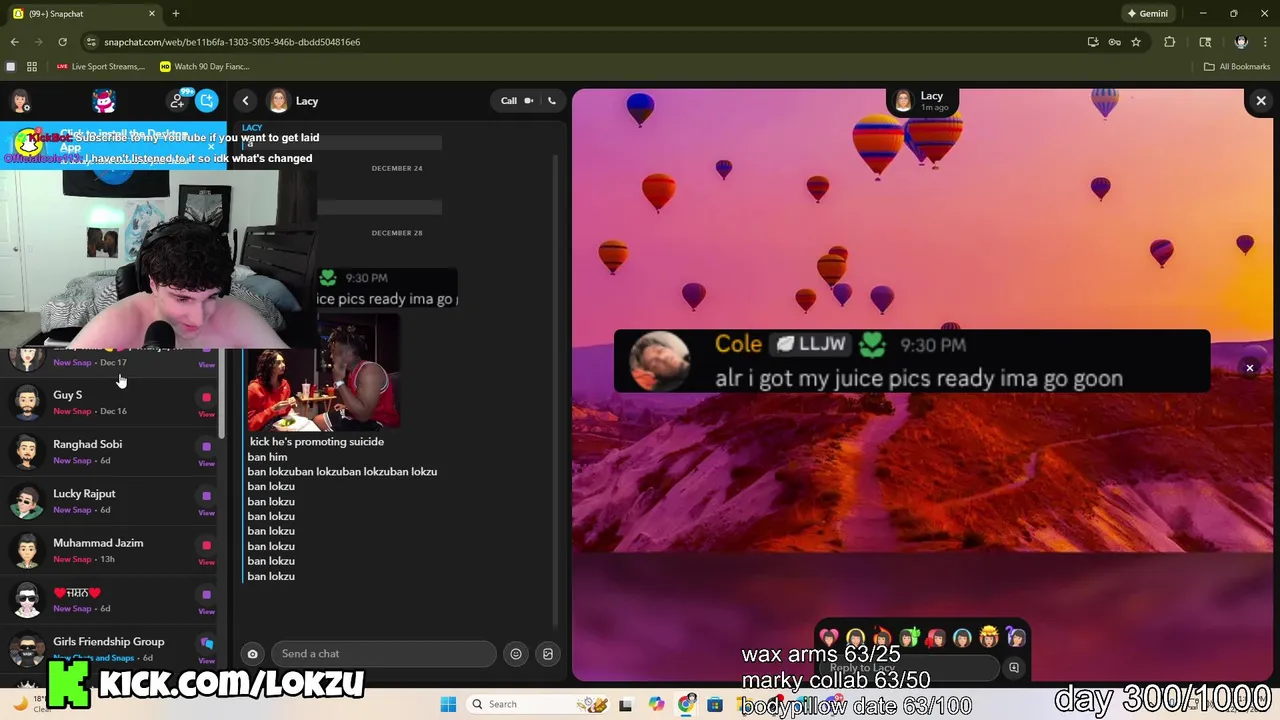Open the Gemini button in Chrome
The height and width of the screenshot is (720, 1280).
[x=1147, y=14]
